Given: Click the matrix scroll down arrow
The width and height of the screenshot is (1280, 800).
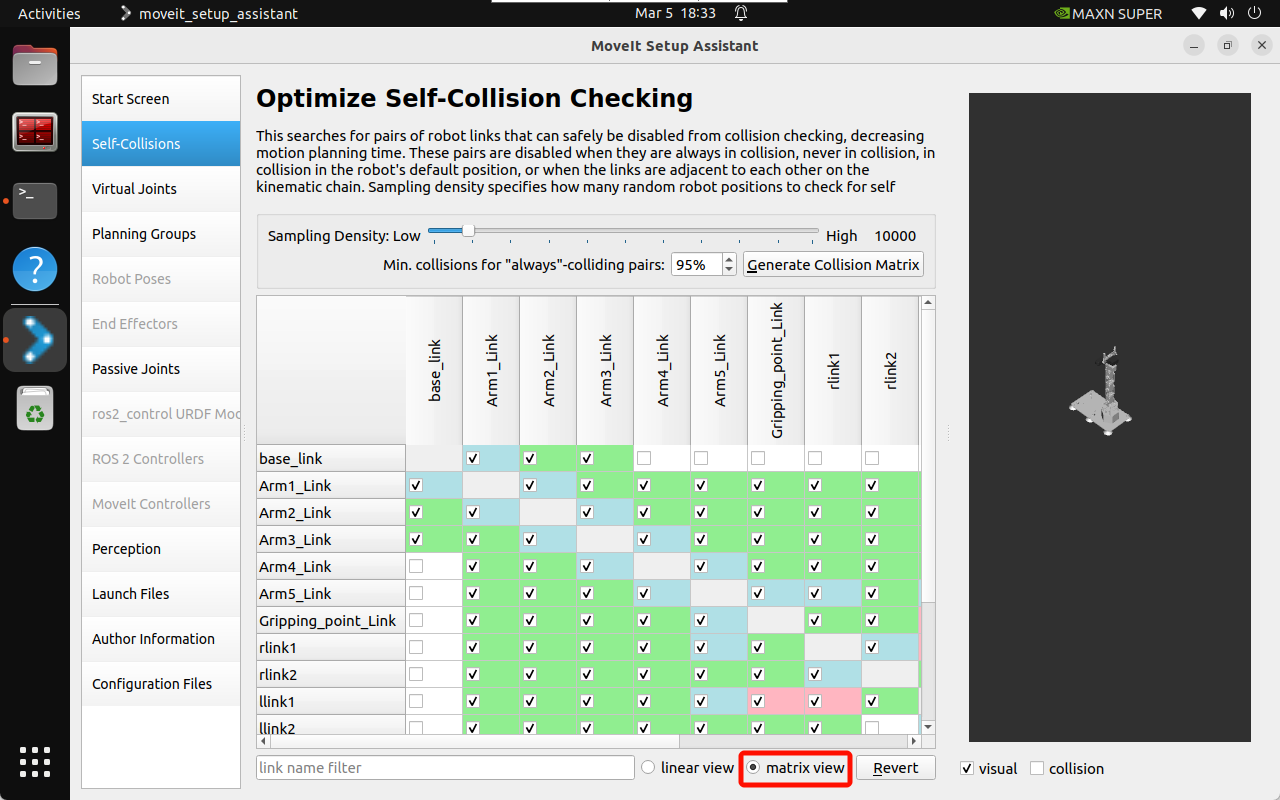Looking at the screenshot, I should coord(928,727).
